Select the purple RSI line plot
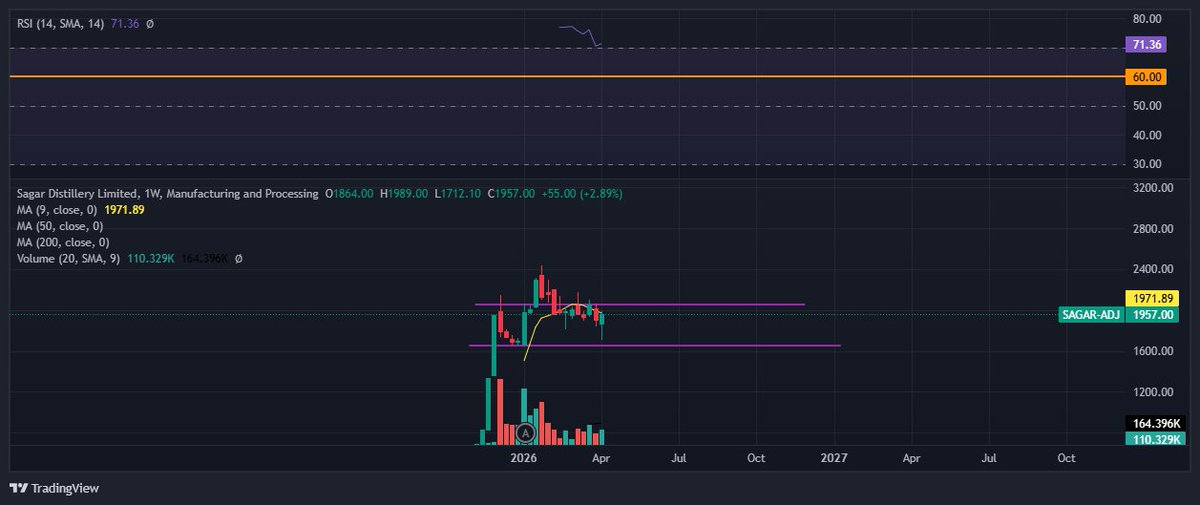This screenshot has width=1200, height=505. click(581, 34)
